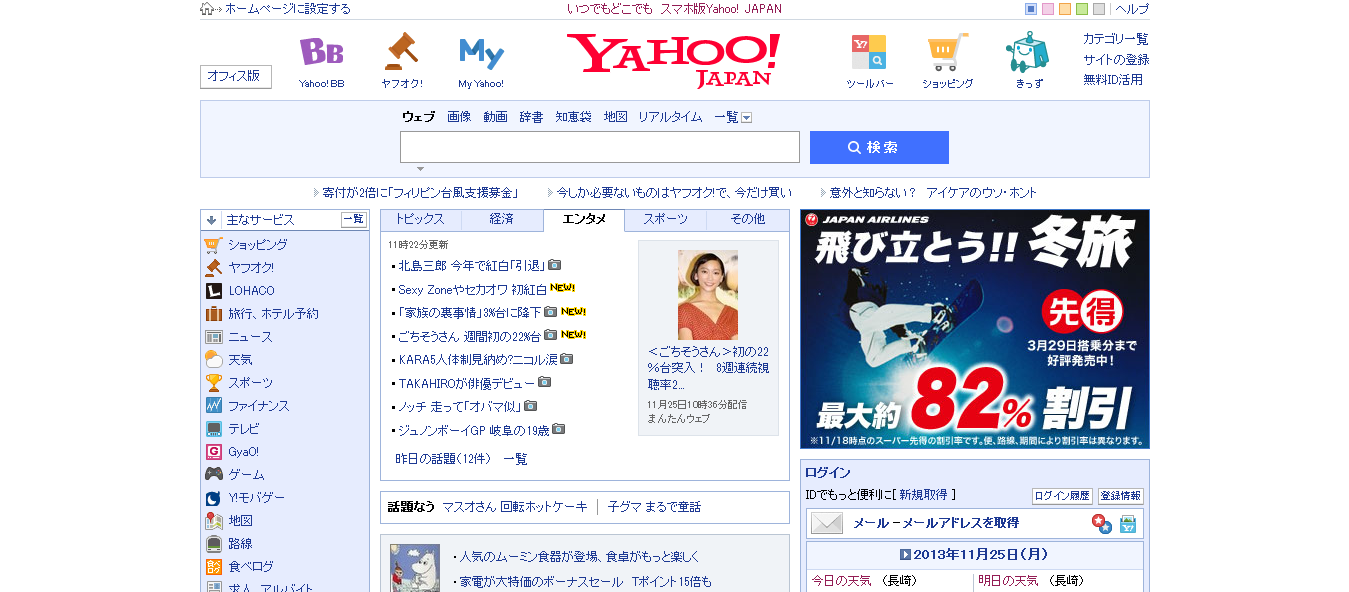
Task: Click the ログイン履歴 button
Action: click(1062, 496)
